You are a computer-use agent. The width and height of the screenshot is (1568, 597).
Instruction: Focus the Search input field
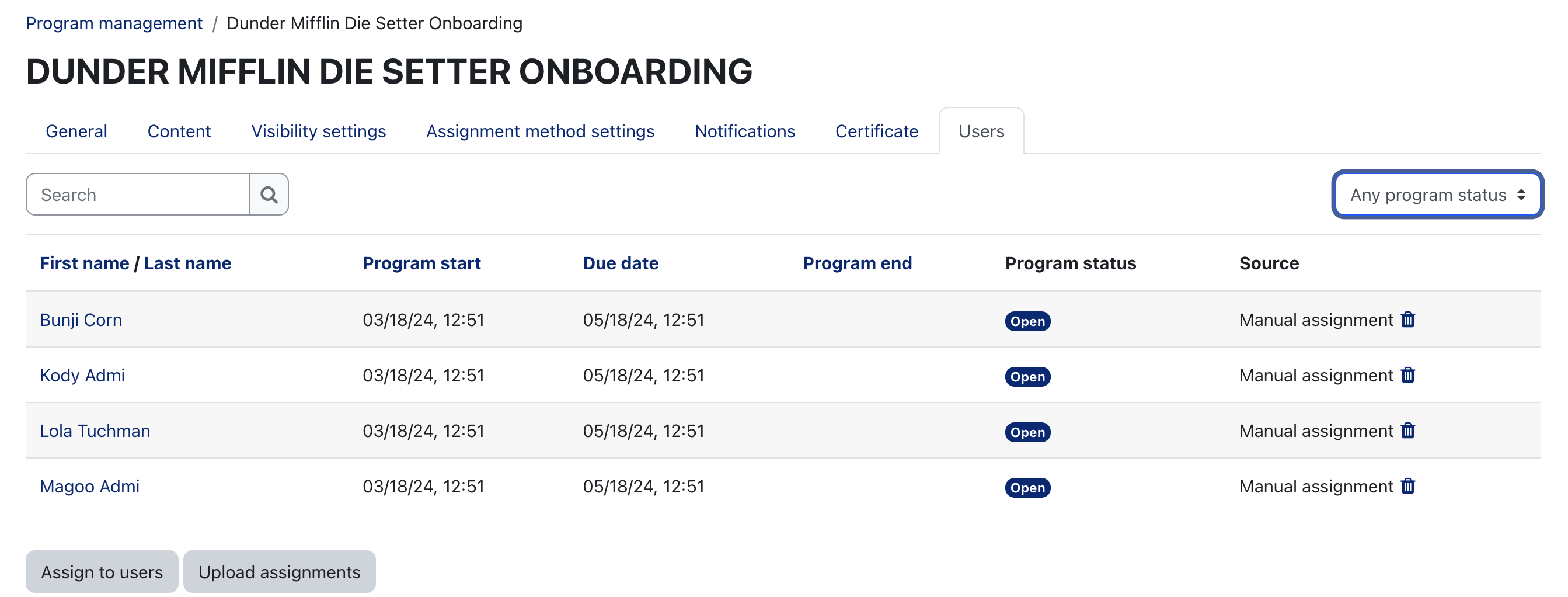click(138, 195)
